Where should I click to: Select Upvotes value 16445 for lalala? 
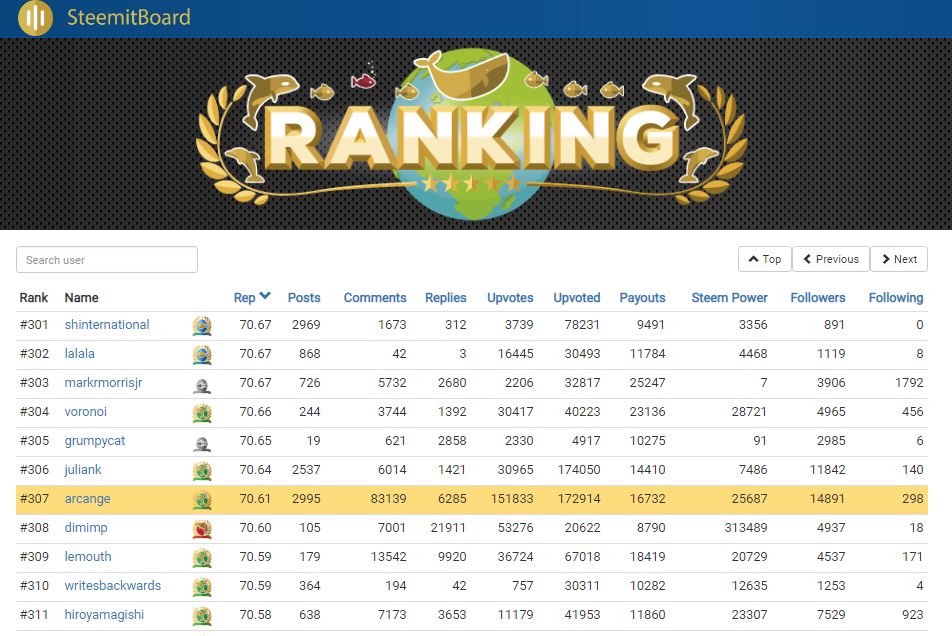pyautogui.click(x=515, y=354)
